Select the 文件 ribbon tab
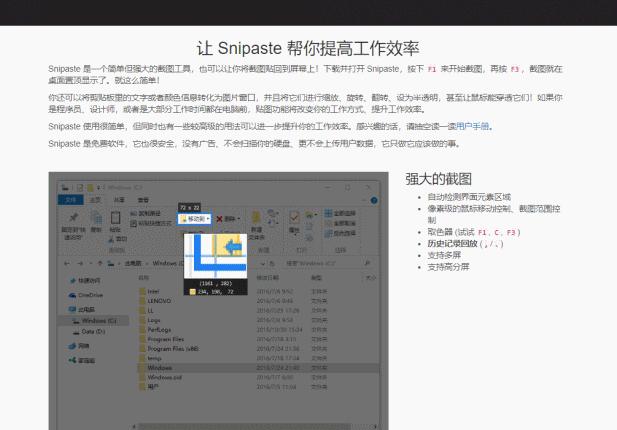617x430 pixels. coord(71,200)
